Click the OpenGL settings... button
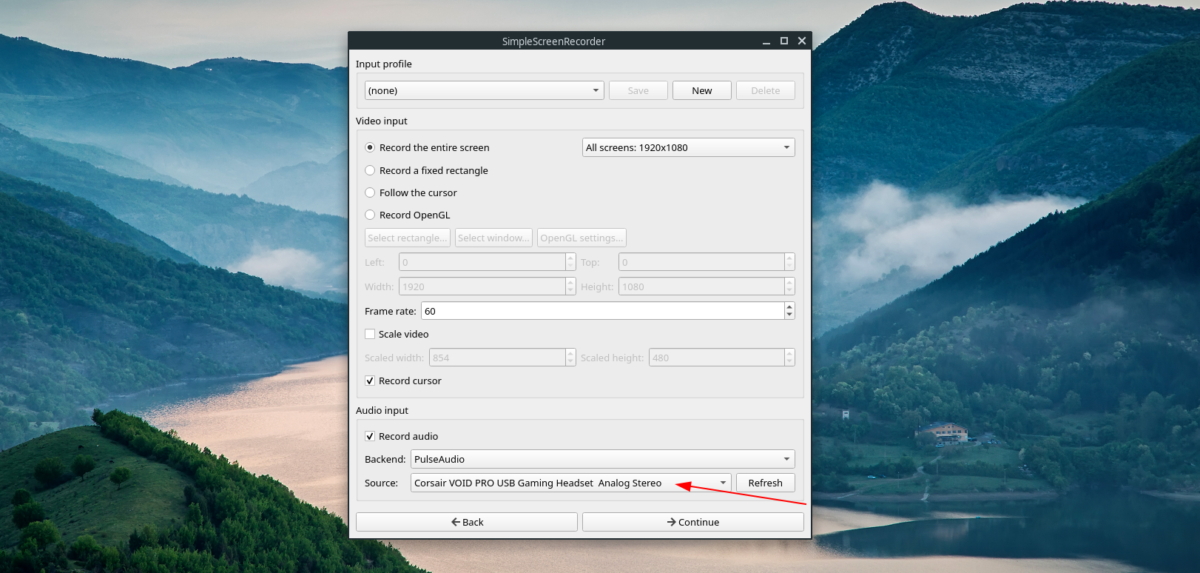Screen dimensions: 1200x573 pyautogui.click(x=582, y=238)
